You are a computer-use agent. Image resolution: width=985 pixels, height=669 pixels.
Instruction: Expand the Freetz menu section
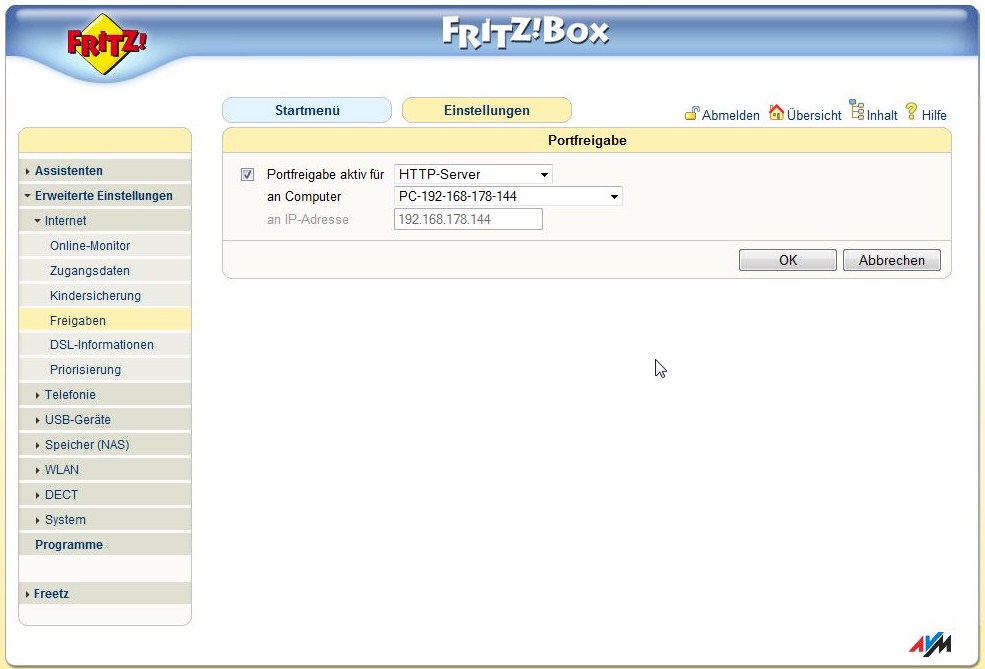click(x=105, y=594)
